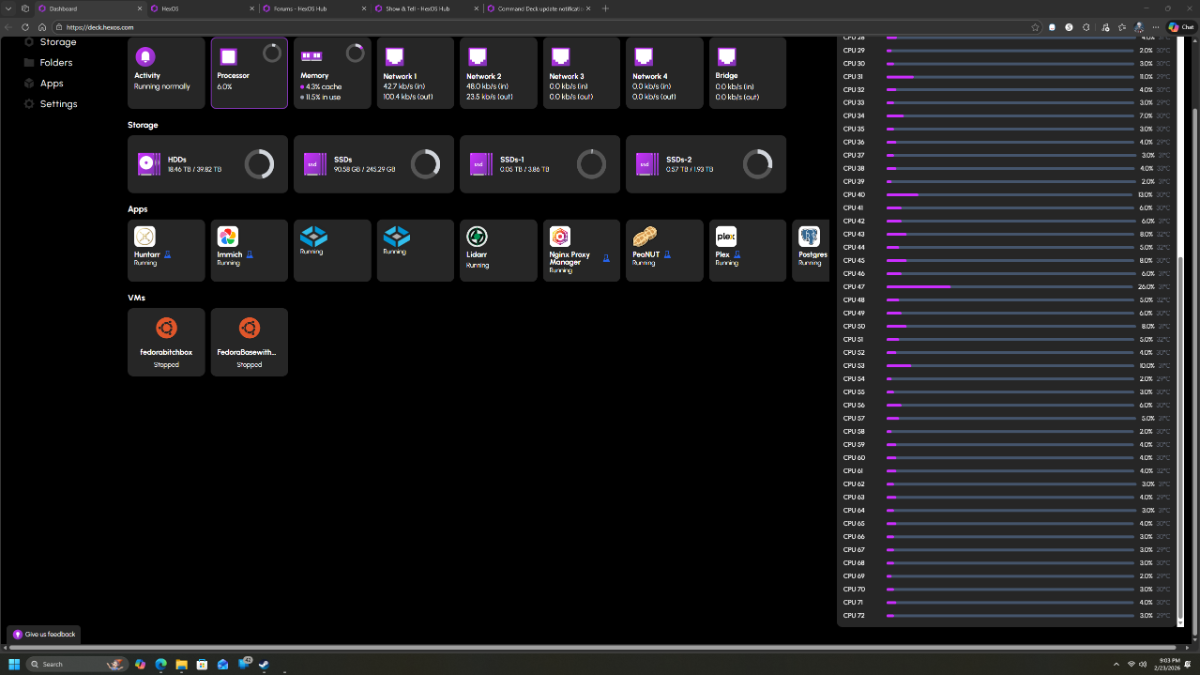Click the Memory usage card
Screen dimensions: 1200x675
point(332,73)
